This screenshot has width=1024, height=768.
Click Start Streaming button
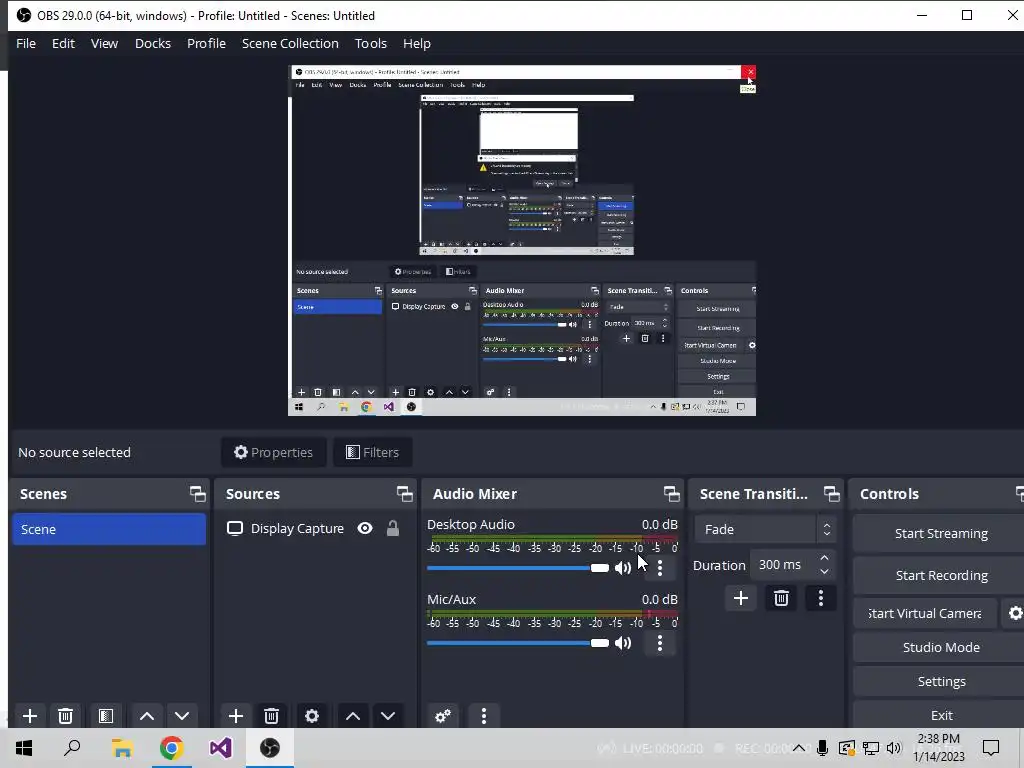(940, 534)
